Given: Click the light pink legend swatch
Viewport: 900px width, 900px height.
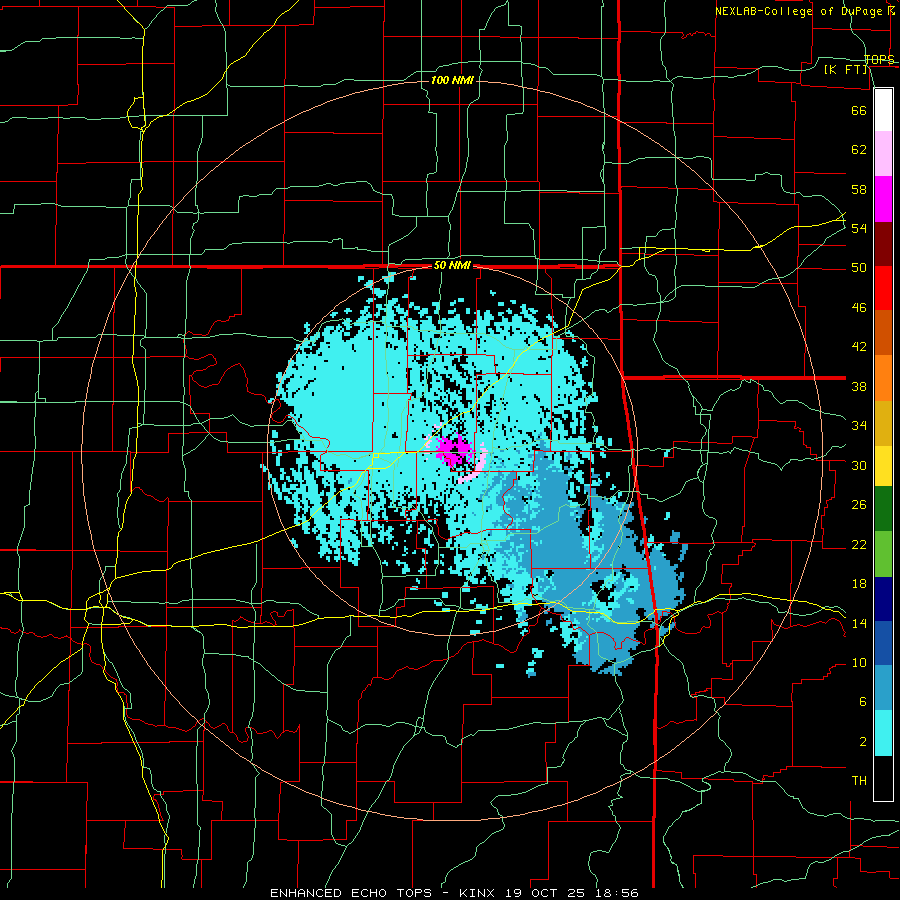Looking at the screenshot, I should tap(883, 154).
